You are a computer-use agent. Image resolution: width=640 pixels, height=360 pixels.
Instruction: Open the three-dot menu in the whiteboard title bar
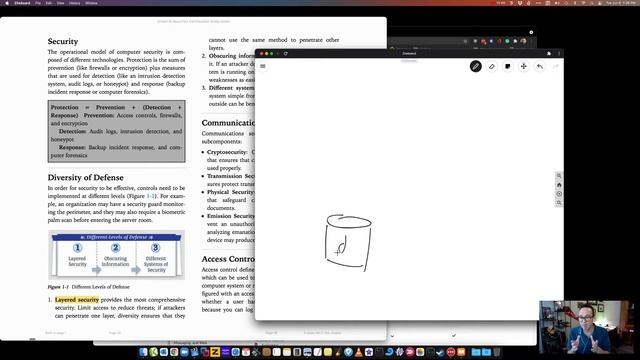[559, 53]
